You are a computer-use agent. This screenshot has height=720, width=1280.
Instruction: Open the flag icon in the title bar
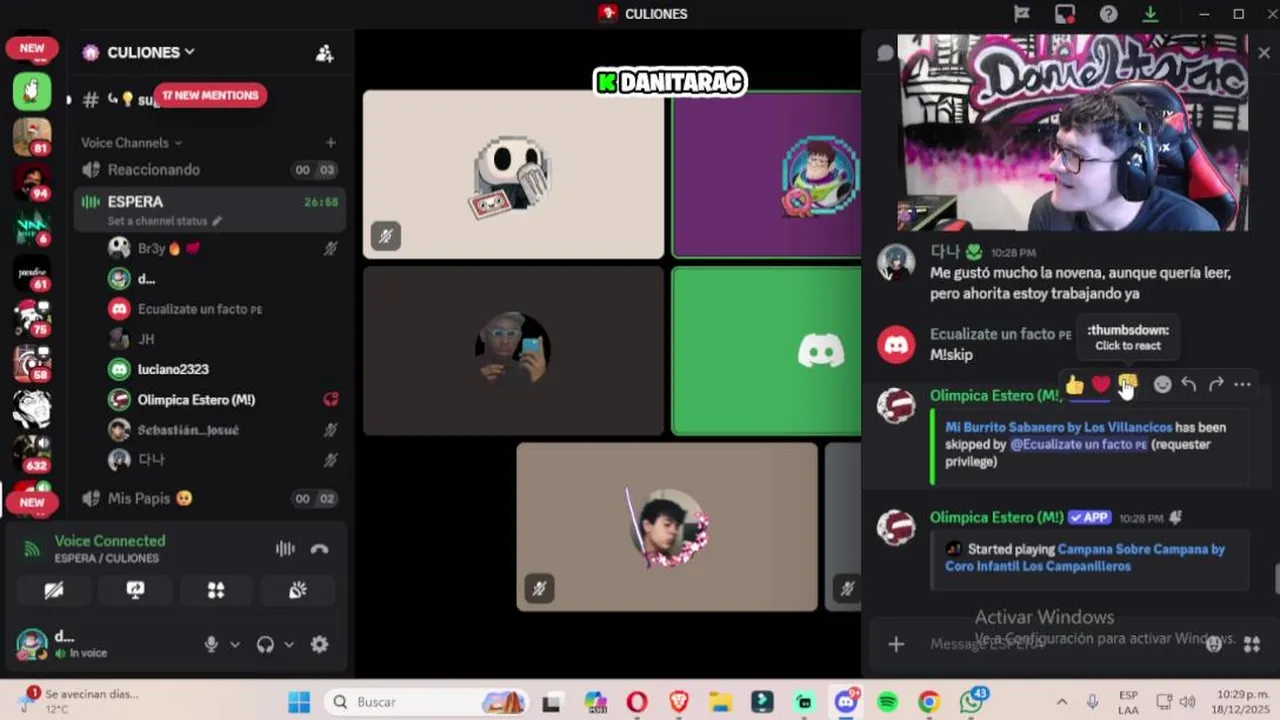[x=1021, y=14]
